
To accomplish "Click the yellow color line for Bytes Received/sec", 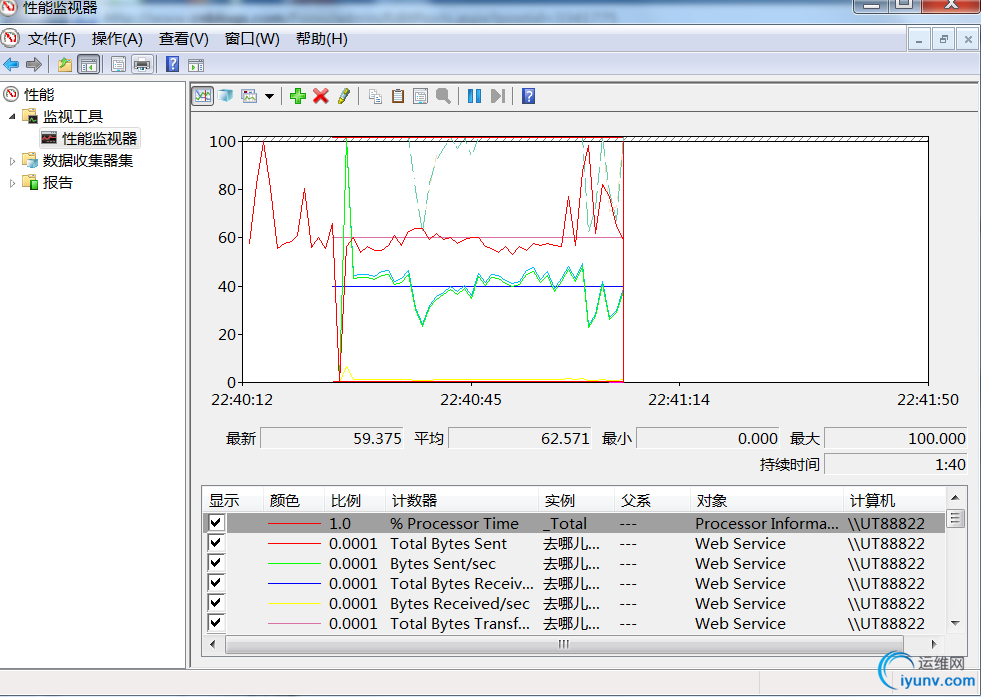I will click(x=294, y=604).
